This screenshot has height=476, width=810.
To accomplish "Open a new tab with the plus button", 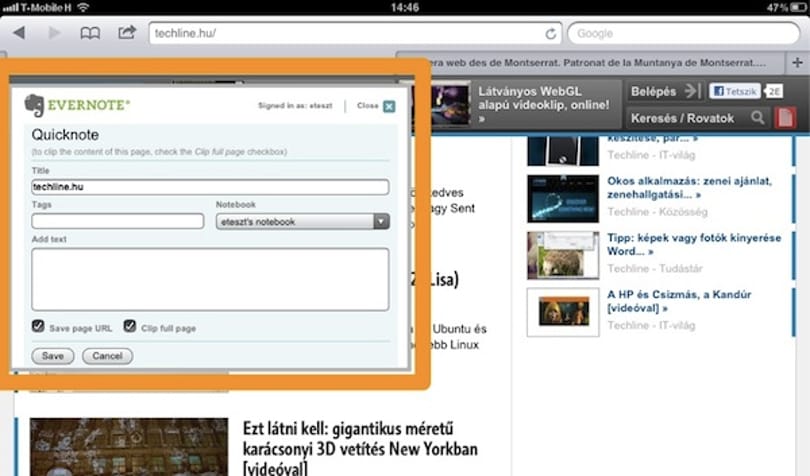I will click(798, 63).
